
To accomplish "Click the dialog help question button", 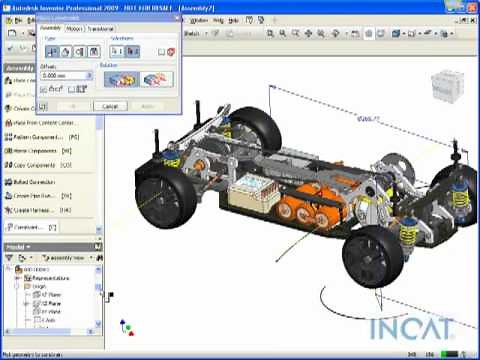I will click(x=43, y=107).
